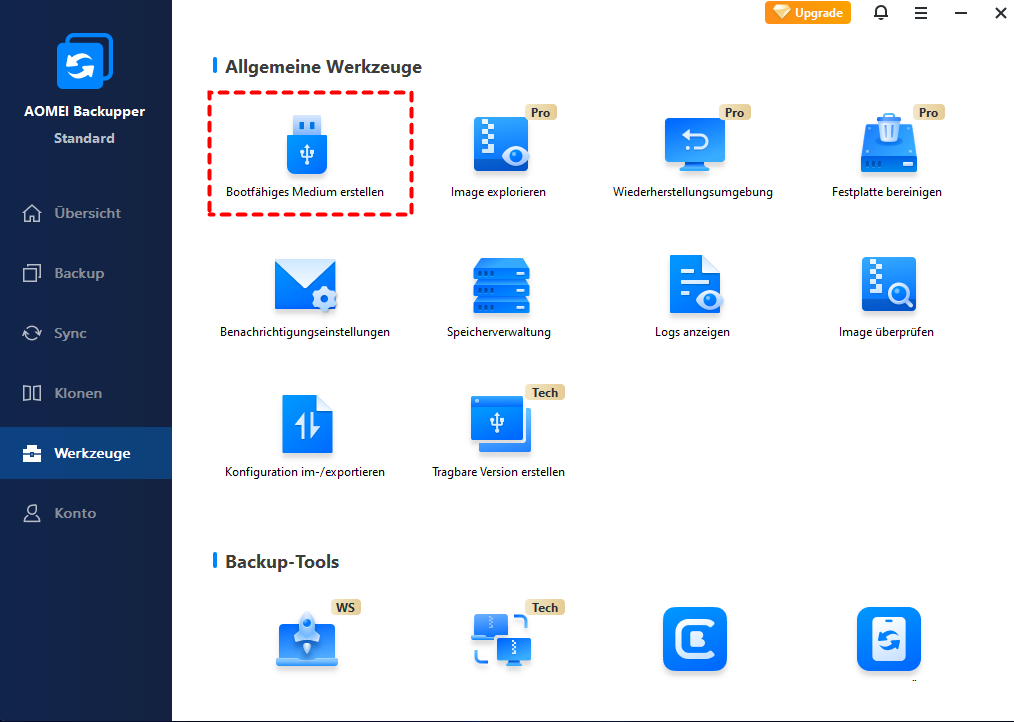Open Image überprüfen tool
Image resolution: width=1014 pixels, height=722 pixels.
click(x=887, y=286)
